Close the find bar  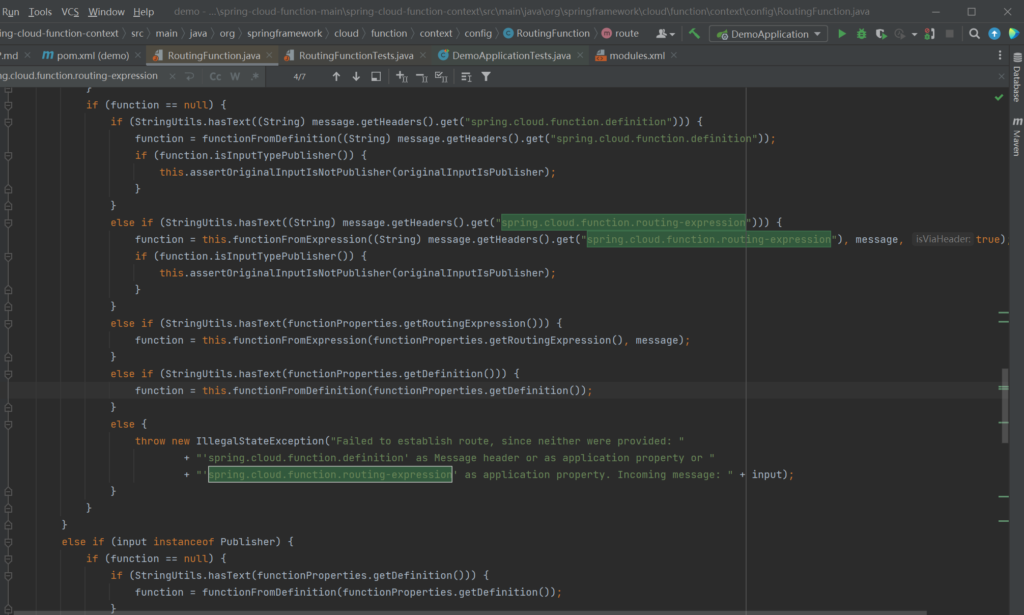(x=1002, y=76)
